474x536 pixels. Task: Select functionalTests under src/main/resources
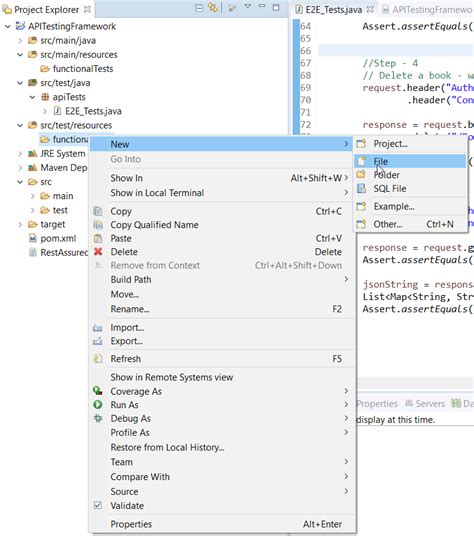(x=83, y=69)
